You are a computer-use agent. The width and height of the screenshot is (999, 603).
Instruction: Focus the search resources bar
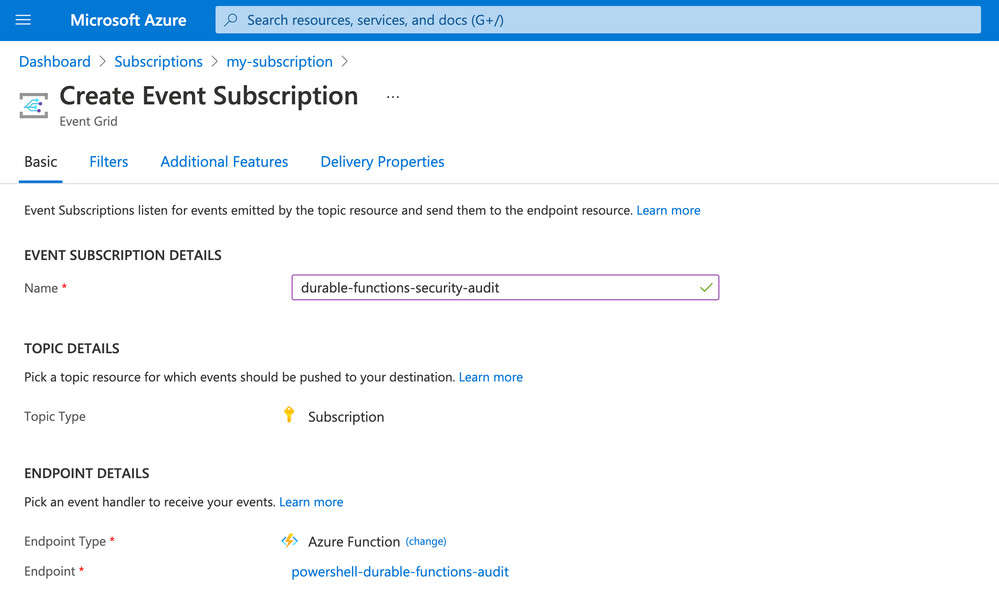(598, 20)
